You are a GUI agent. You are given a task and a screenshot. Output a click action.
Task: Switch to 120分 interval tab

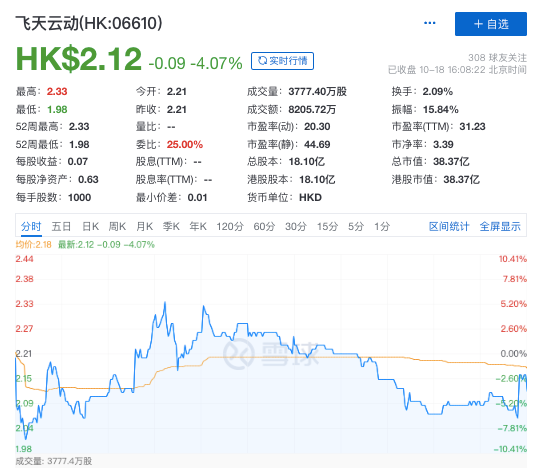230,226
